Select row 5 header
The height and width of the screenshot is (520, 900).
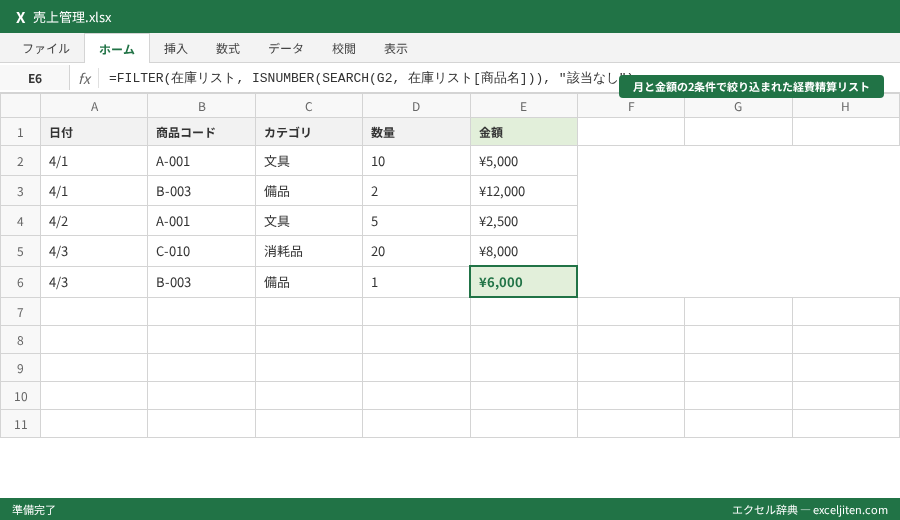tap(20, 251)
